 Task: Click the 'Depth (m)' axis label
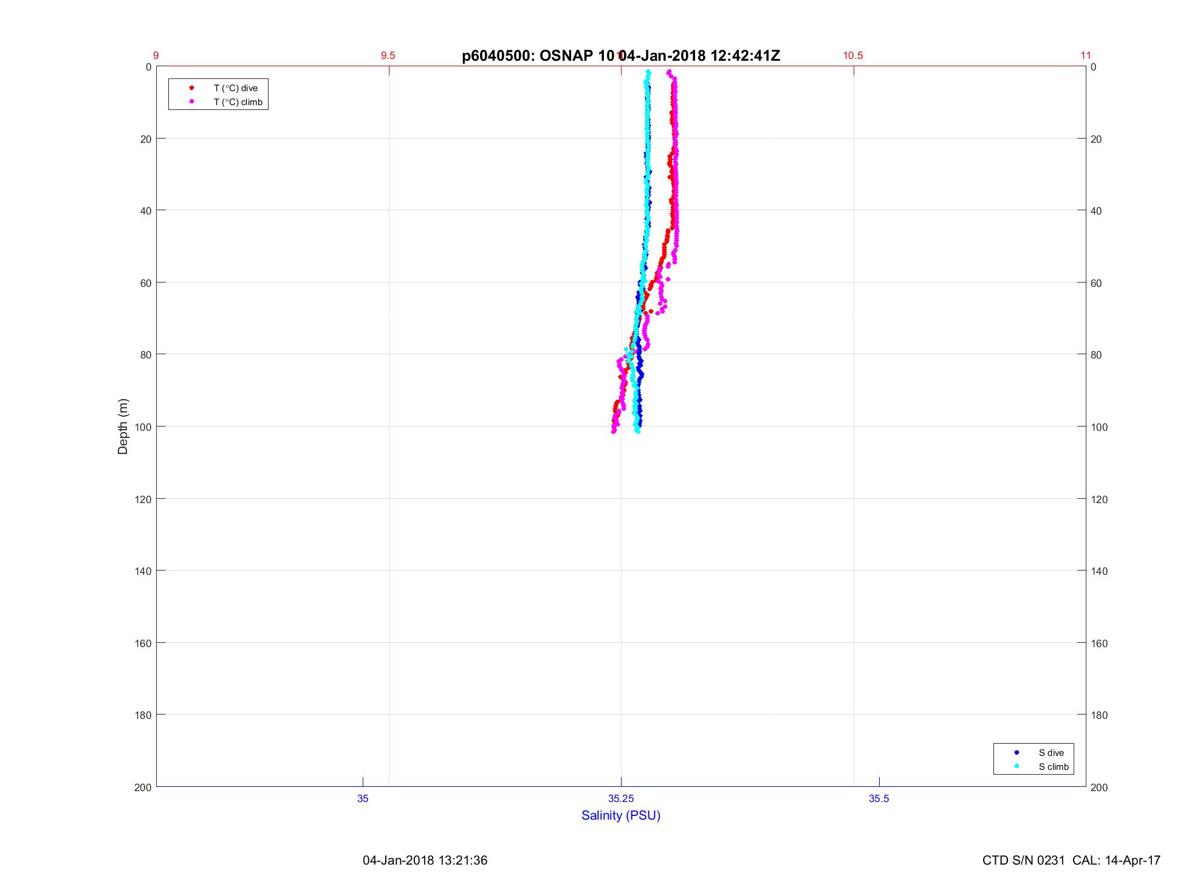(x=123, y=426)
